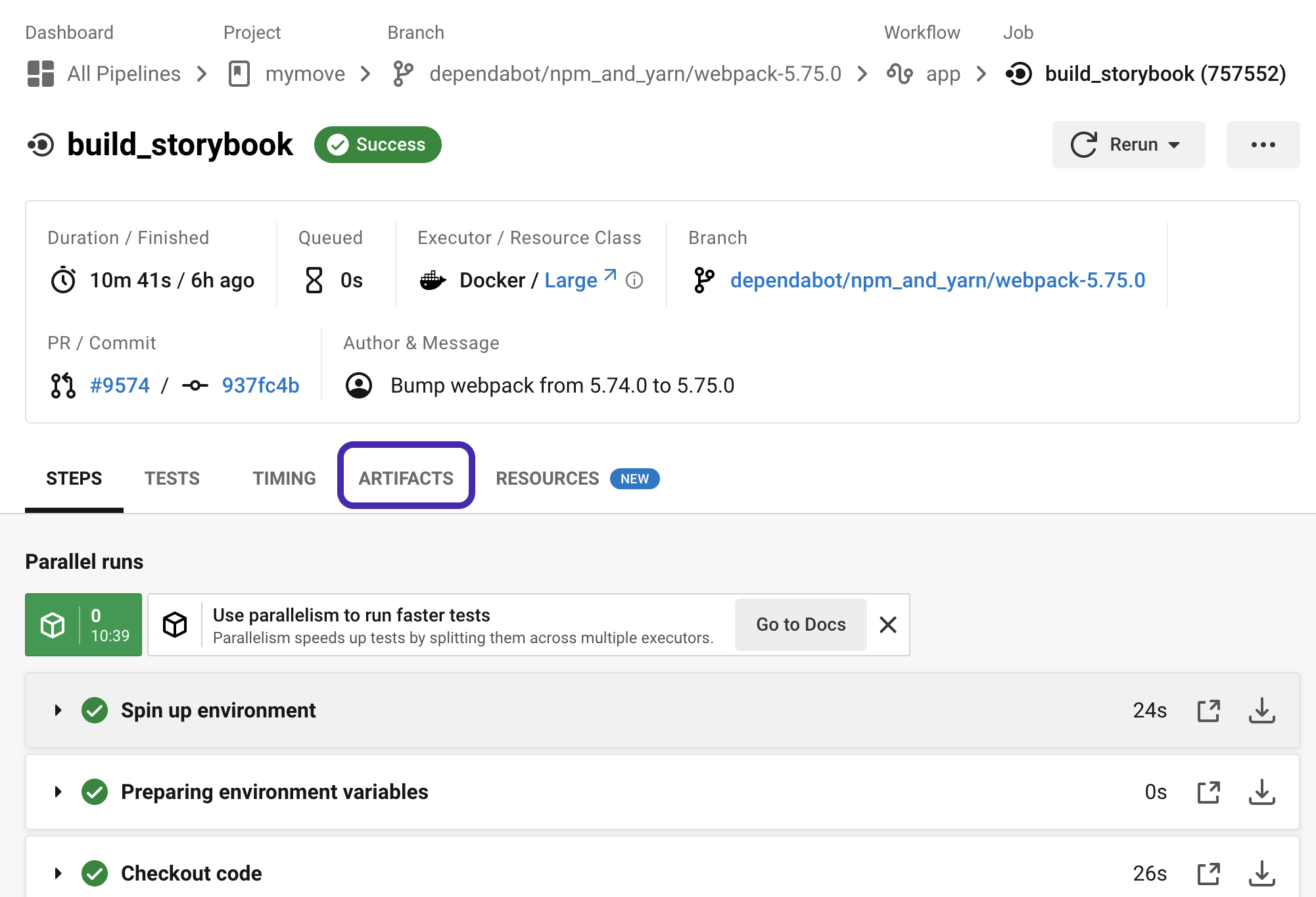Click the info icon next to Large
Viewport: 1316px width, 897px height.
[x=634, y=281]
